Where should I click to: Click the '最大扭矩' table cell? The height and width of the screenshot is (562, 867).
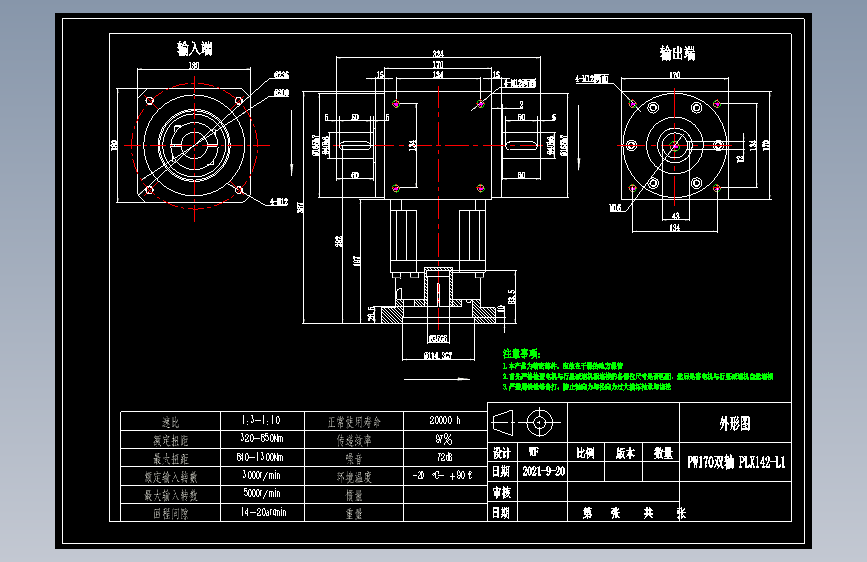point(170,459)
